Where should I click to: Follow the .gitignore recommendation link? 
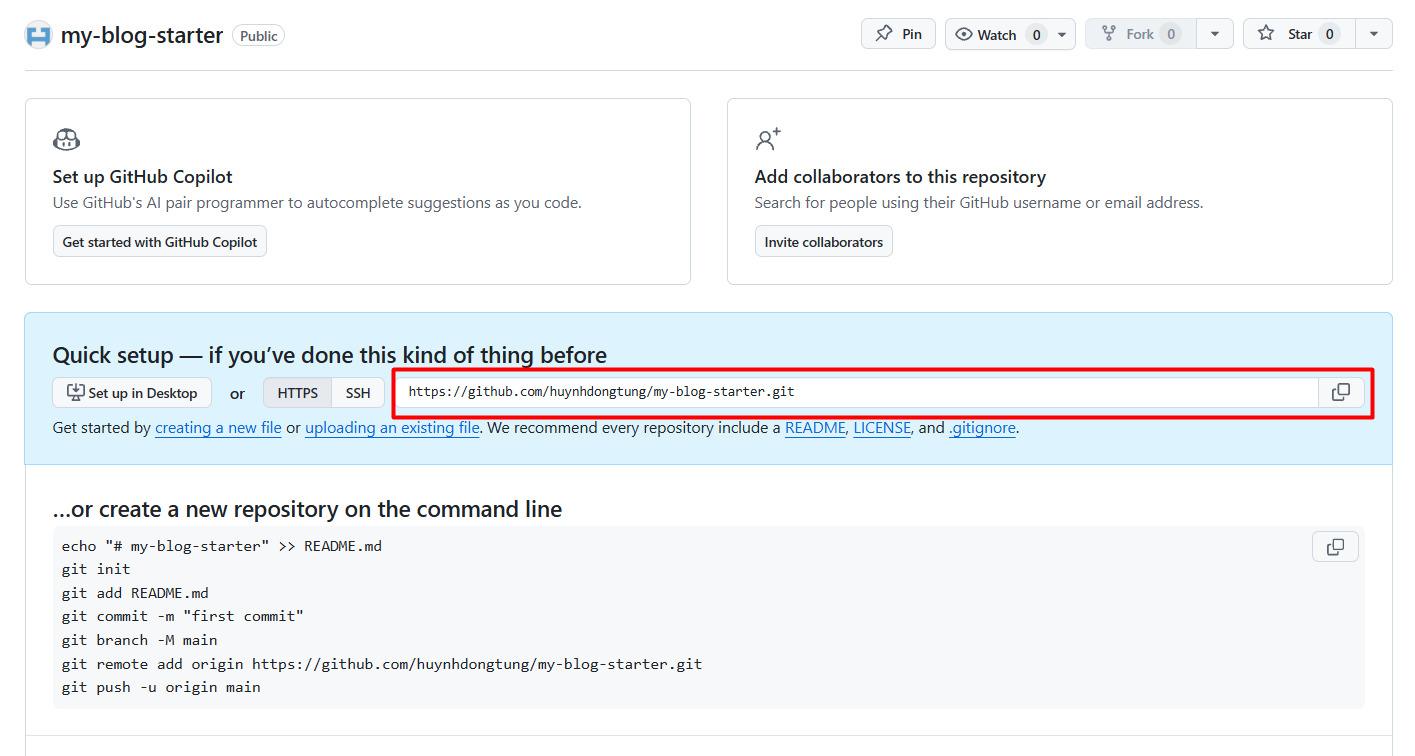point(982,428)
